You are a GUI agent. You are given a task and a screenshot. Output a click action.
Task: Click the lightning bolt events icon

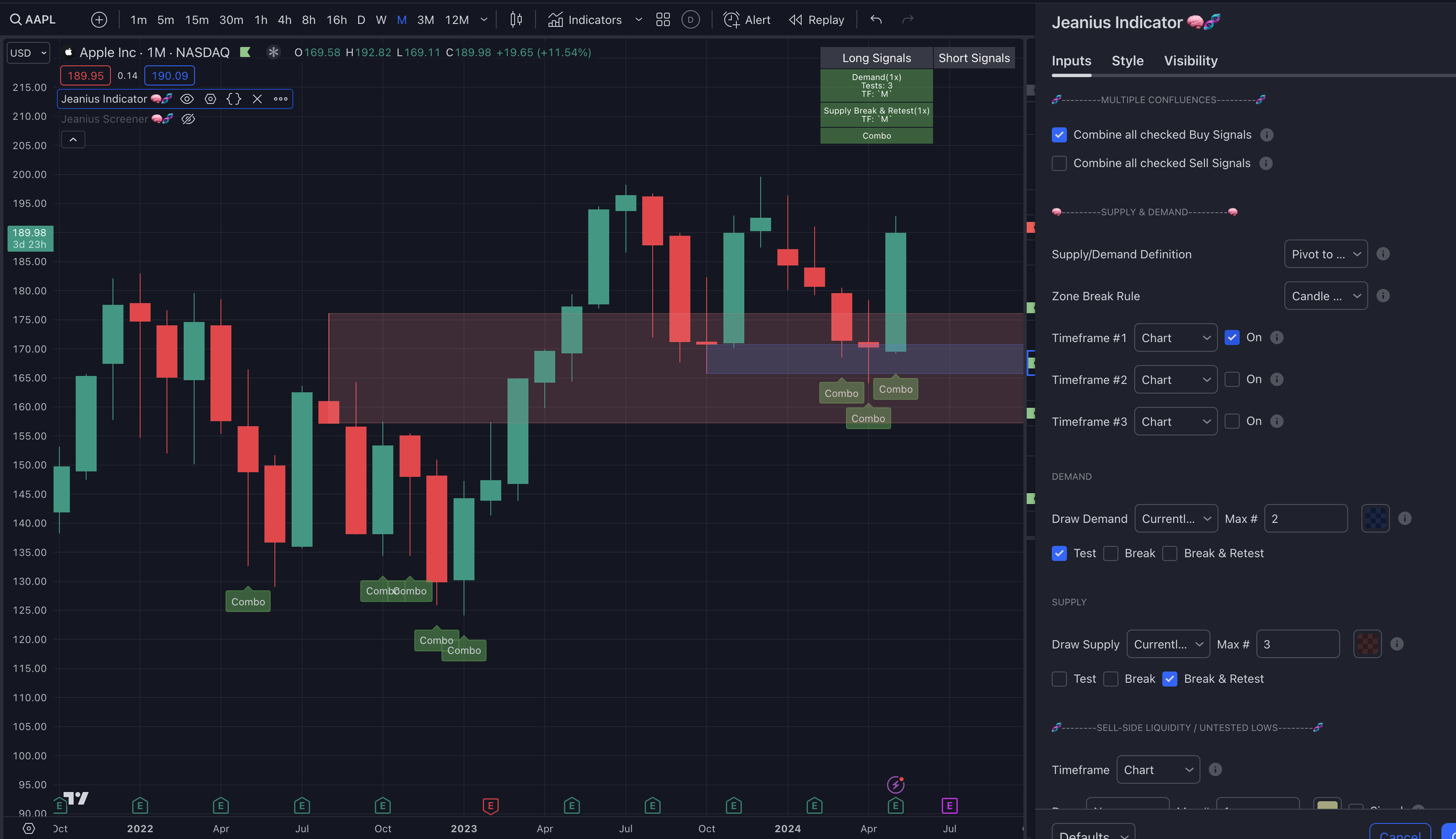pos(896,785)
